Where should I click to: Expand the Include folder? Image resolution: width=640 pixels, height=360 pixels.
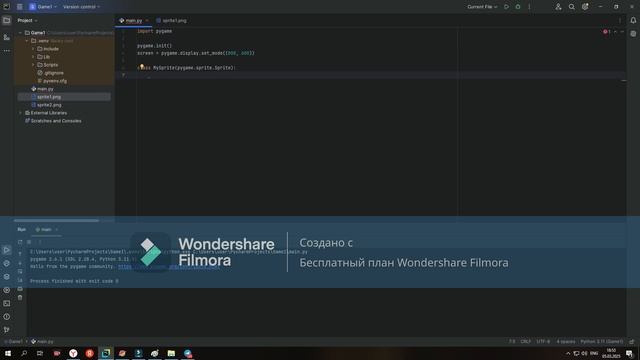coord(33,49)
